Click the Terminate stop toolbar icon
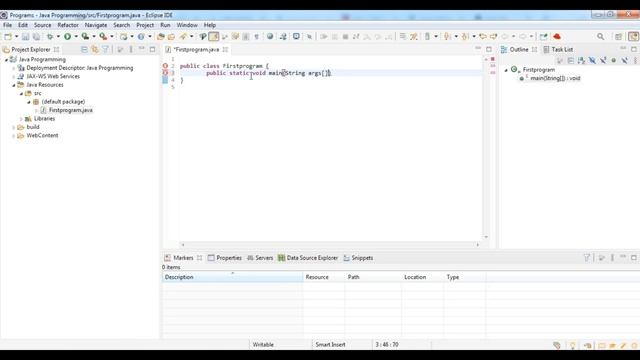 345,37
